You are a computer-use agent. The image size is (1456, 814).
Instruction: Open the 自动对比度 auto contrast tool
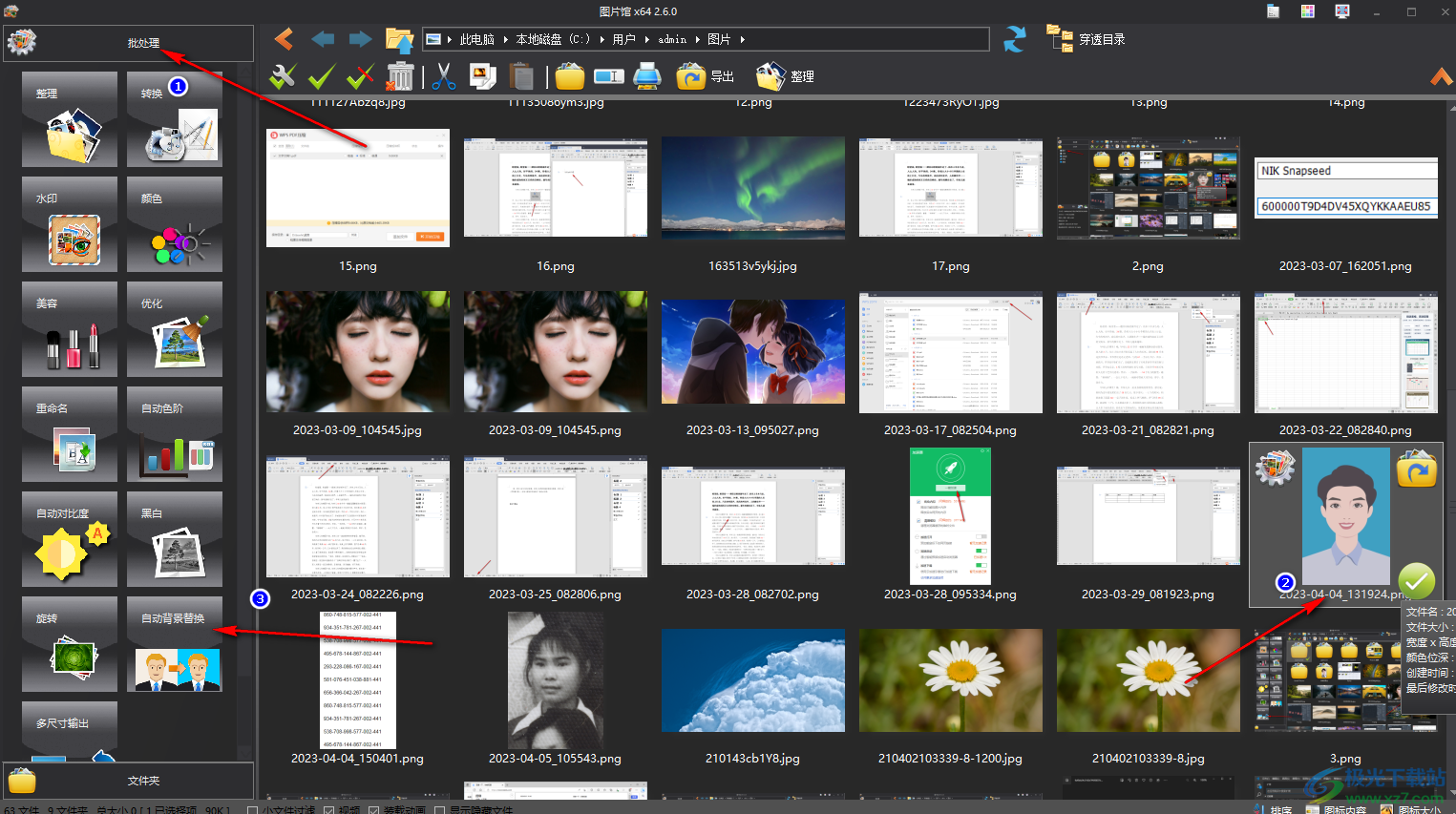coord(70,539)
